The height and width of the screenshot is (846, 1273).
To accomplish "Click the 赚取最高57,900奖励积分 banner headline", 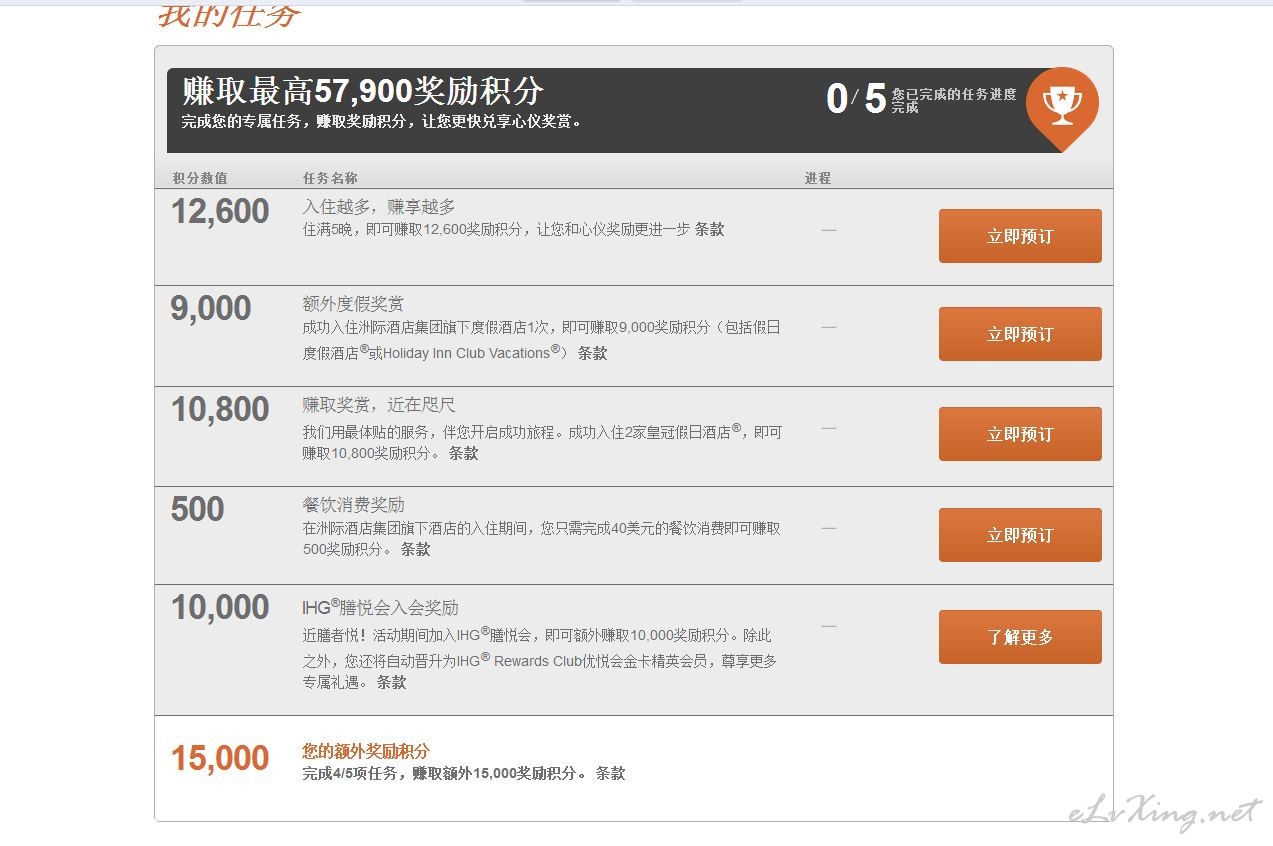I will [363, 91].
